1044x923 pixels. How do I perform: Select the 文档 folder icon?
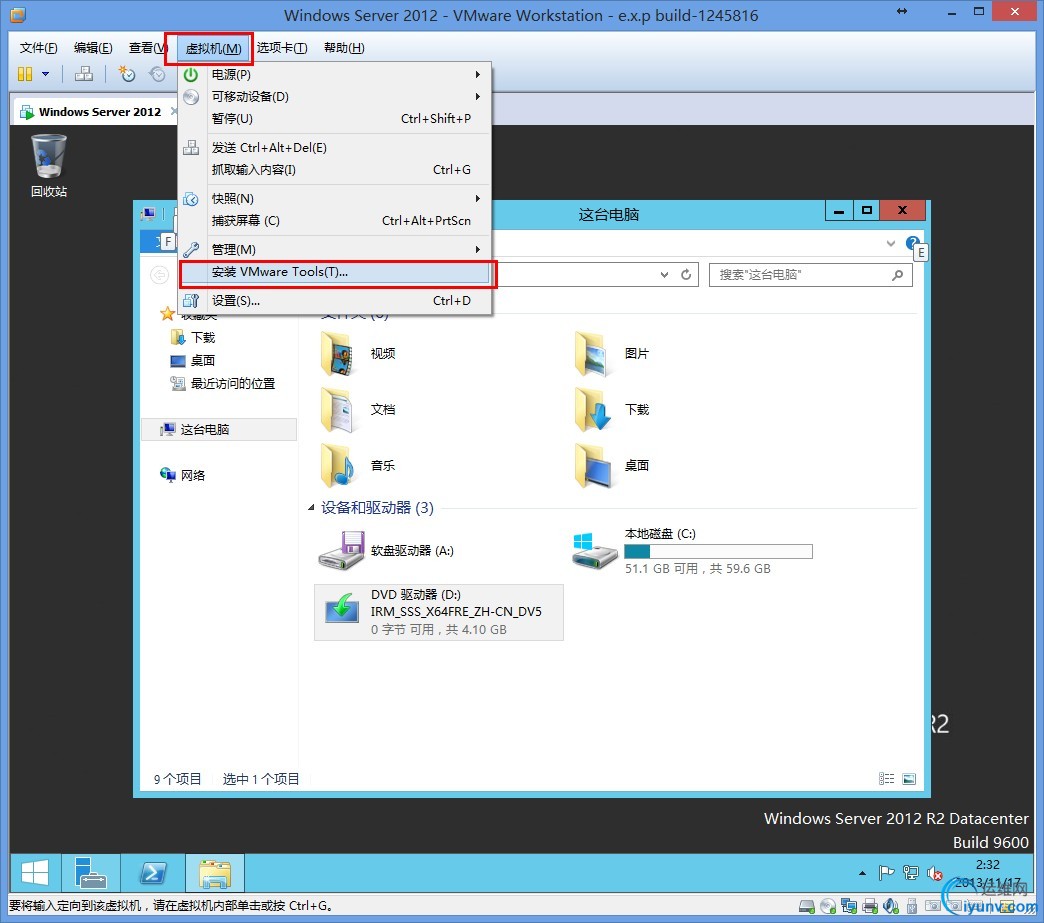[338, 410]
